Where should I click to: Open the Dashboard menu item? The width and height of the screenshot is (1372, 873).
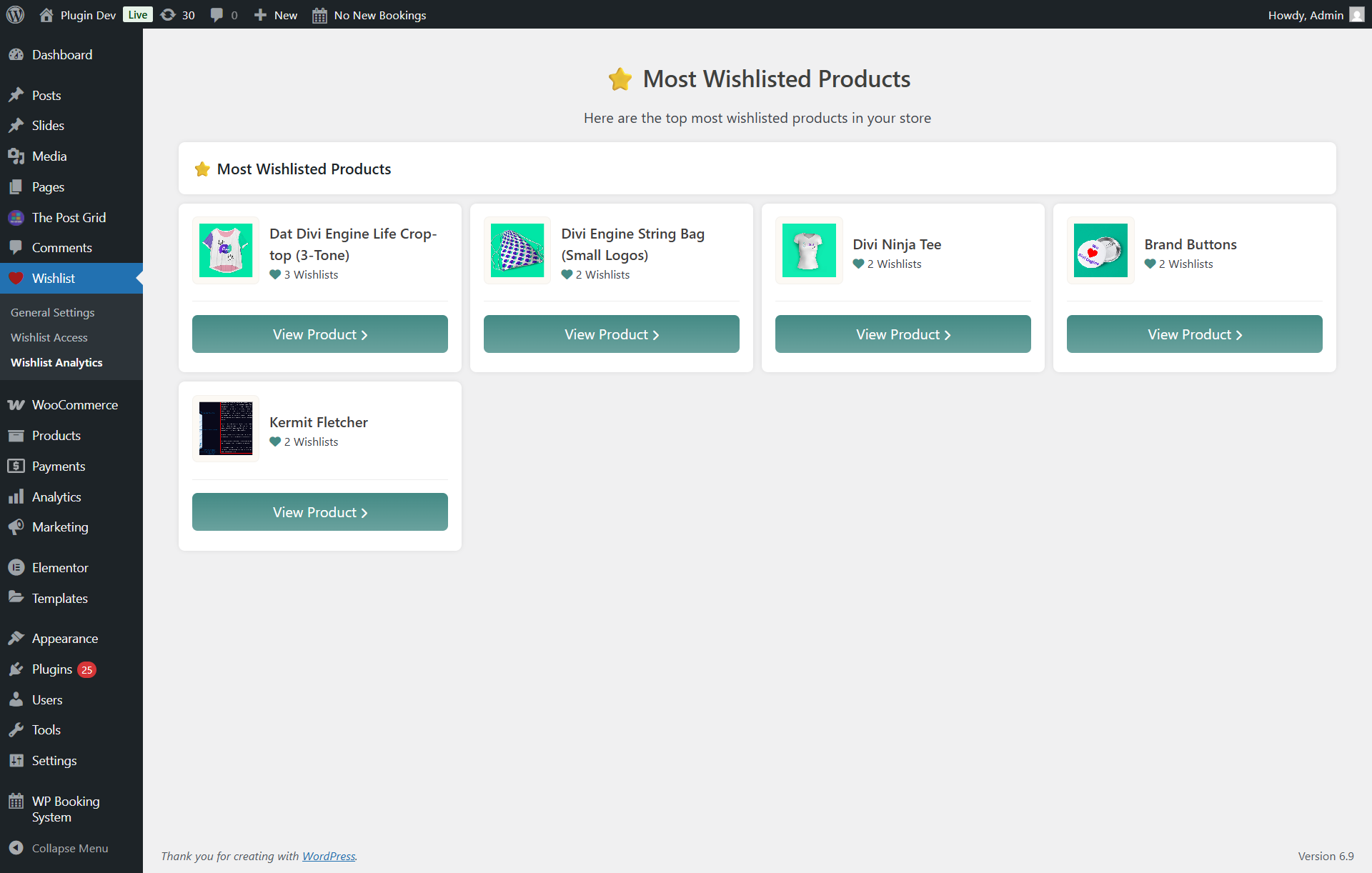coord(61,55)
